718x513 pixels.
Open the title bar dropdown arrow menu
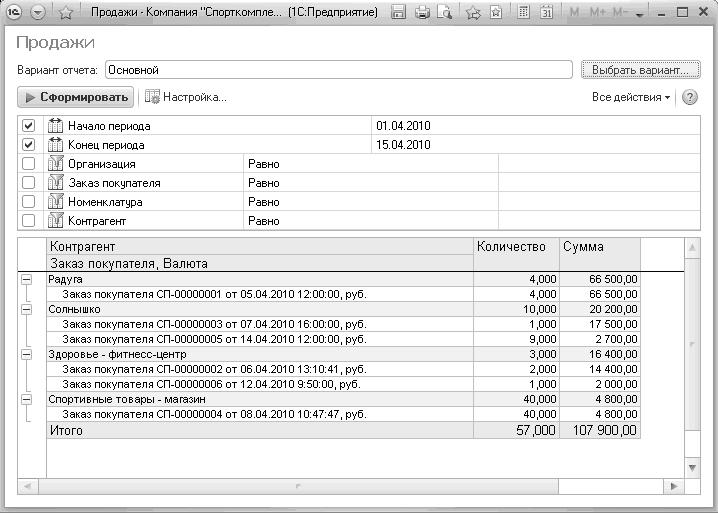click(38, 12)
